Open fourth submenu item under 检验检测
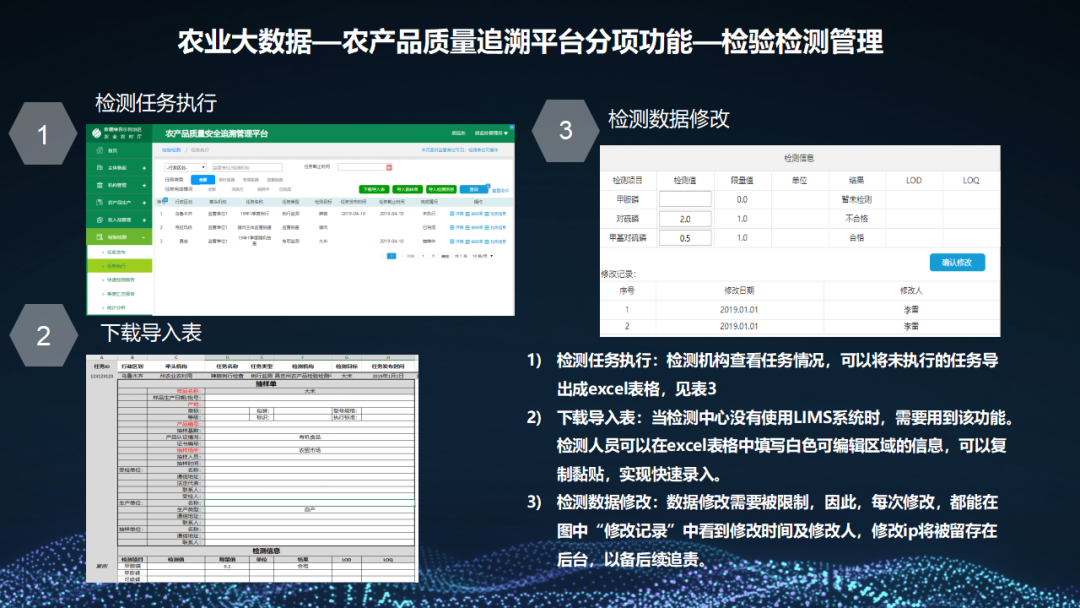The image size is (1080, 608). point(121,294)
